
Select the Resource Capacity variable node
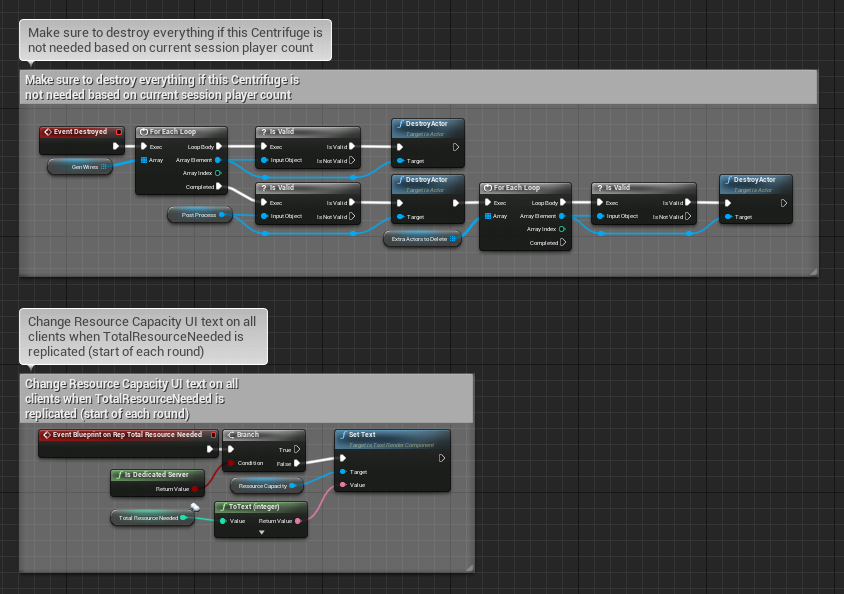[262, 486]
